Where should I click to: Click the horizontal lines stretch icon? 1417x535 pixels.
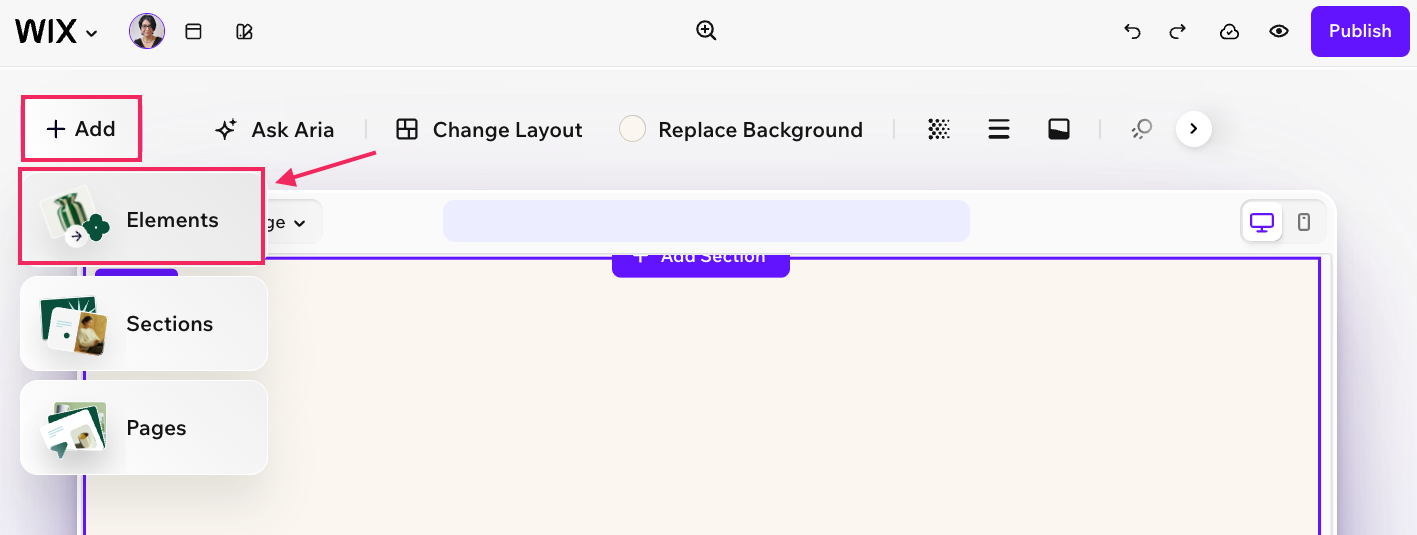tap(998, 129)
